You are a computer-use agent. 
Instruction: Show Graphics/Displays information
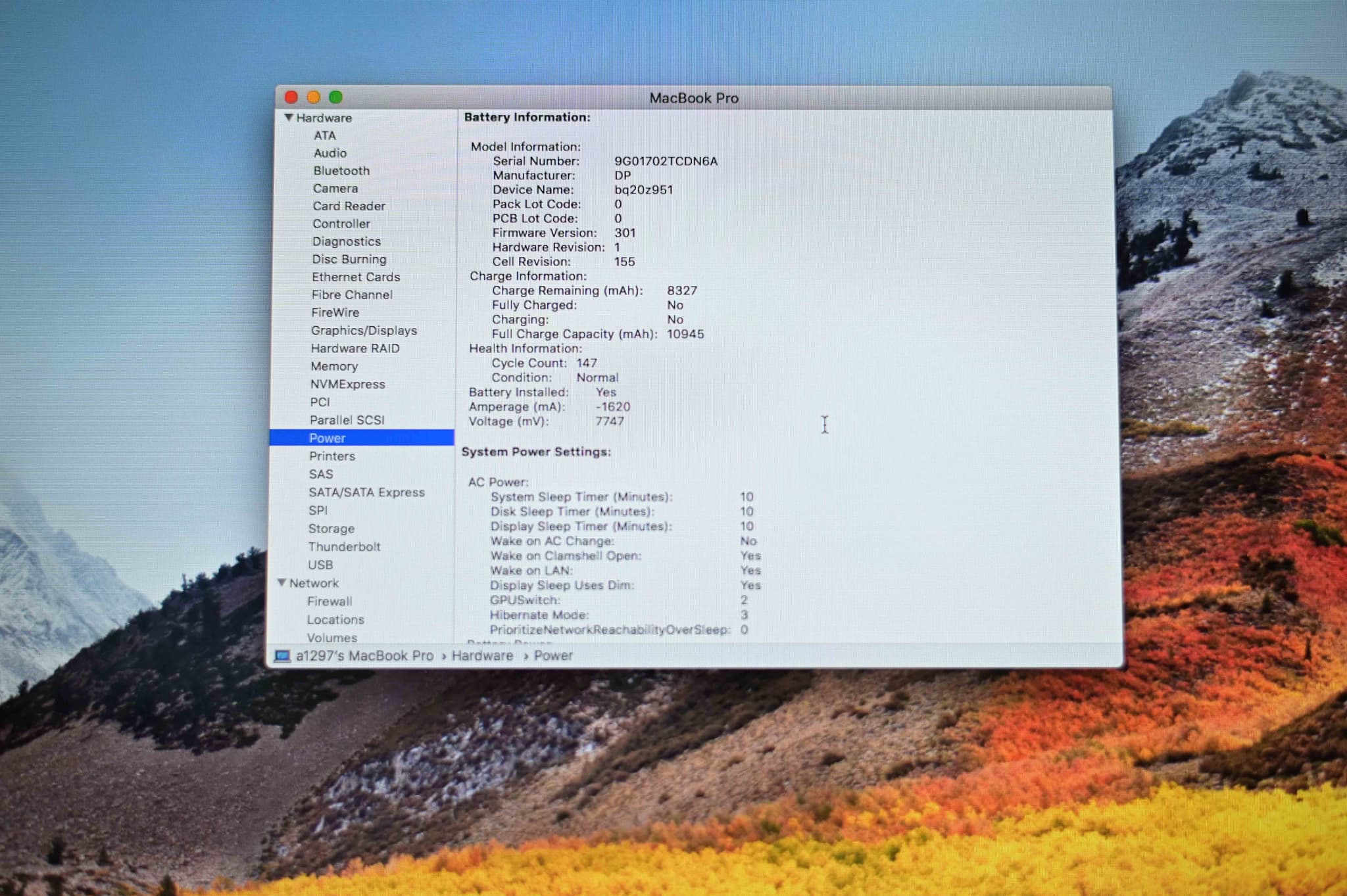(x=364, y=331)
